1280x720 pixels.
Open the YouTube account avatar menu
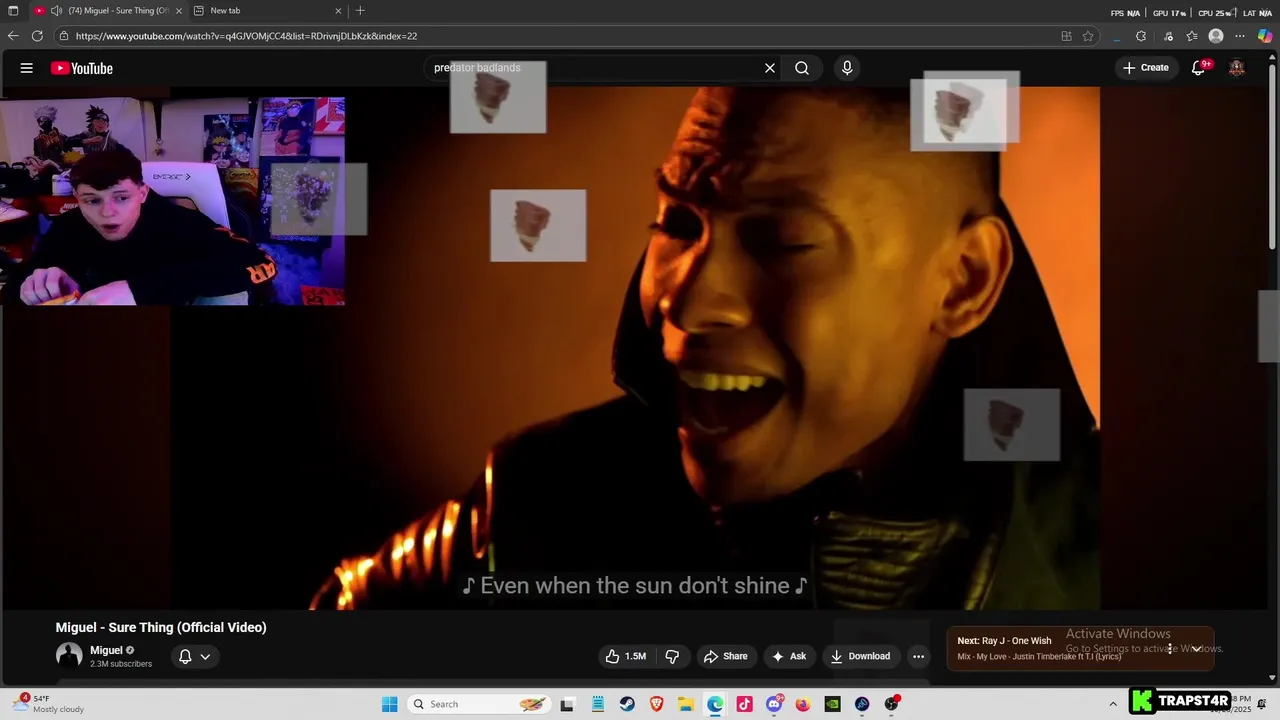pos(1237,68)
